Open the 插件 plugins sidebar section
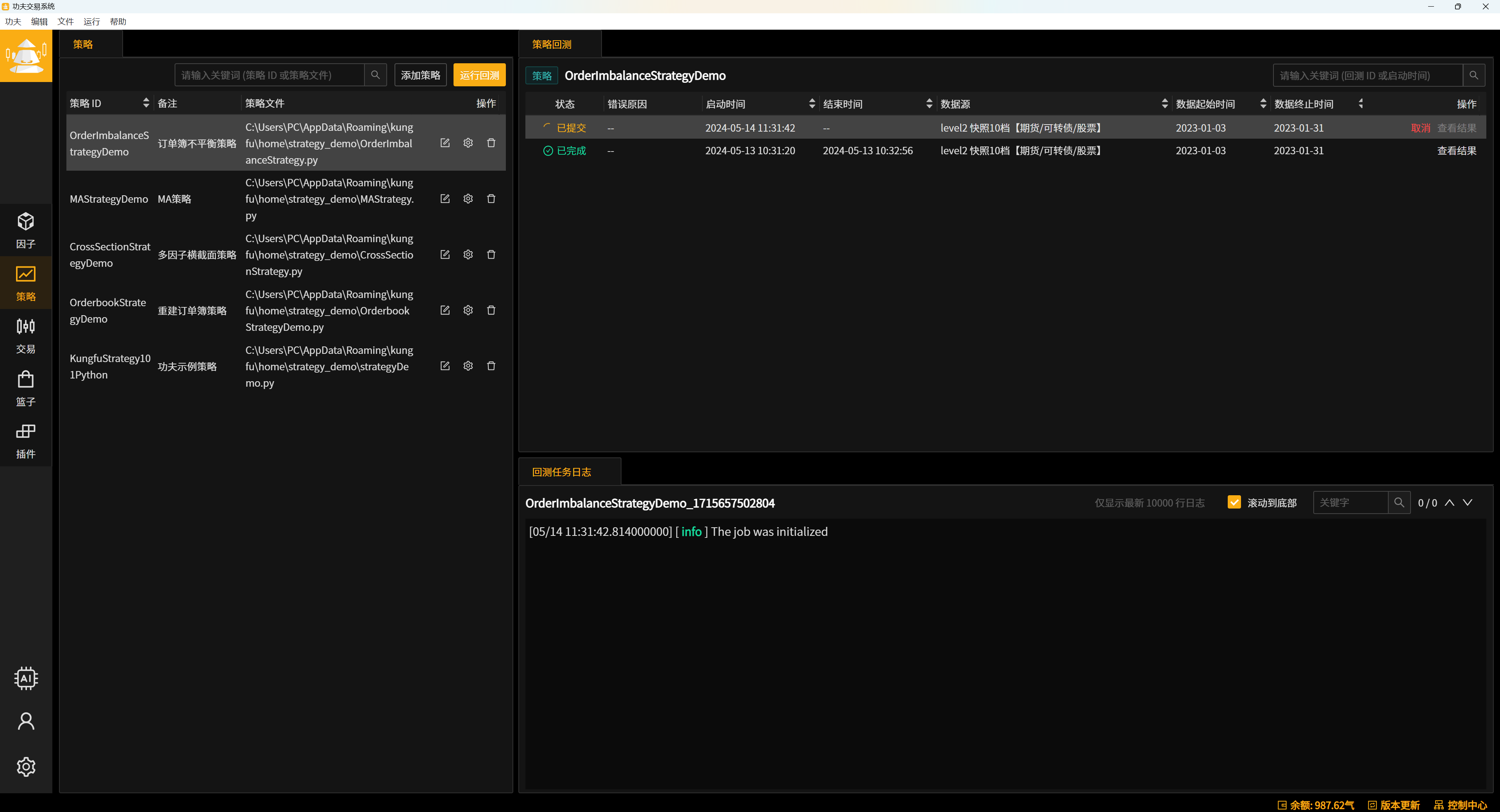The height and width of the screenshot is (812, 1500). [26, 441]
